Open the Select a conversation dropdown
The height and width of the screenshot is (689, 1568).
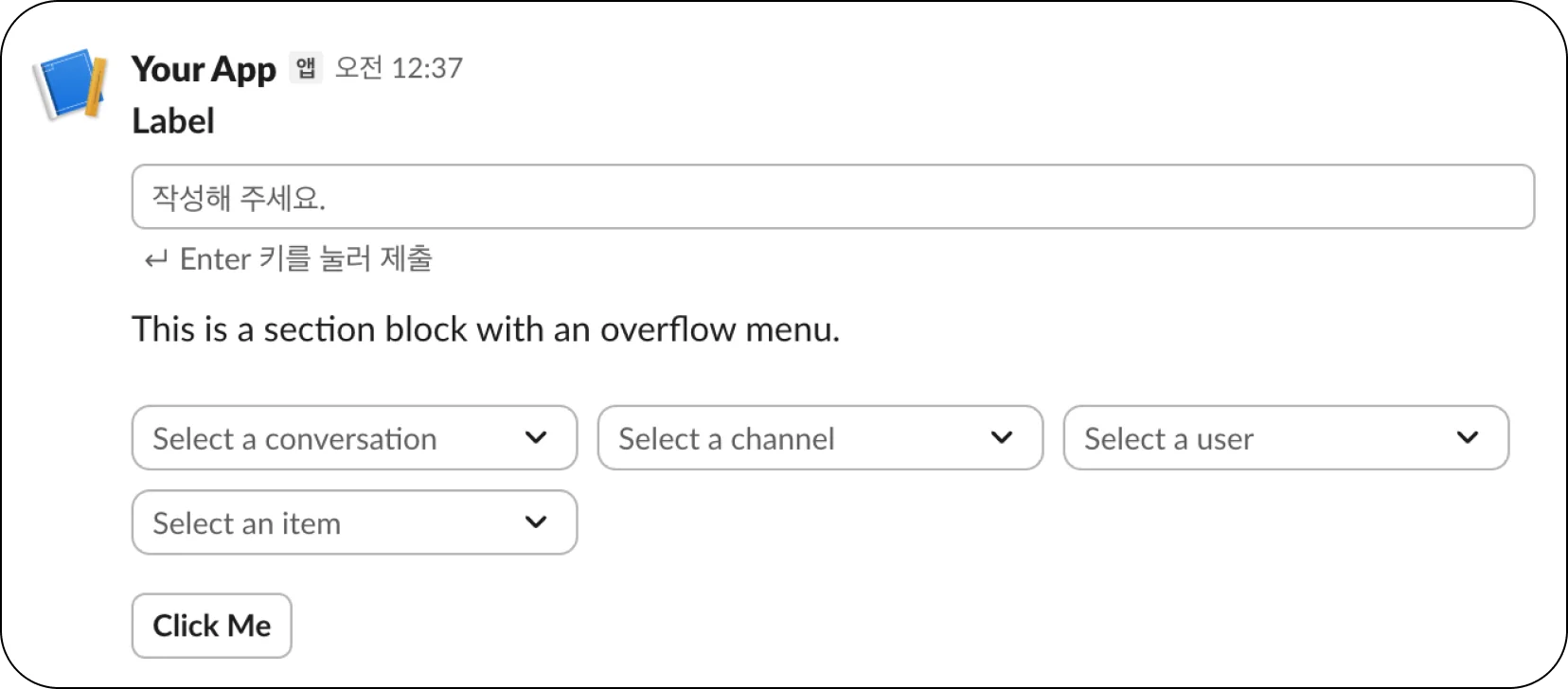point(354,438)
